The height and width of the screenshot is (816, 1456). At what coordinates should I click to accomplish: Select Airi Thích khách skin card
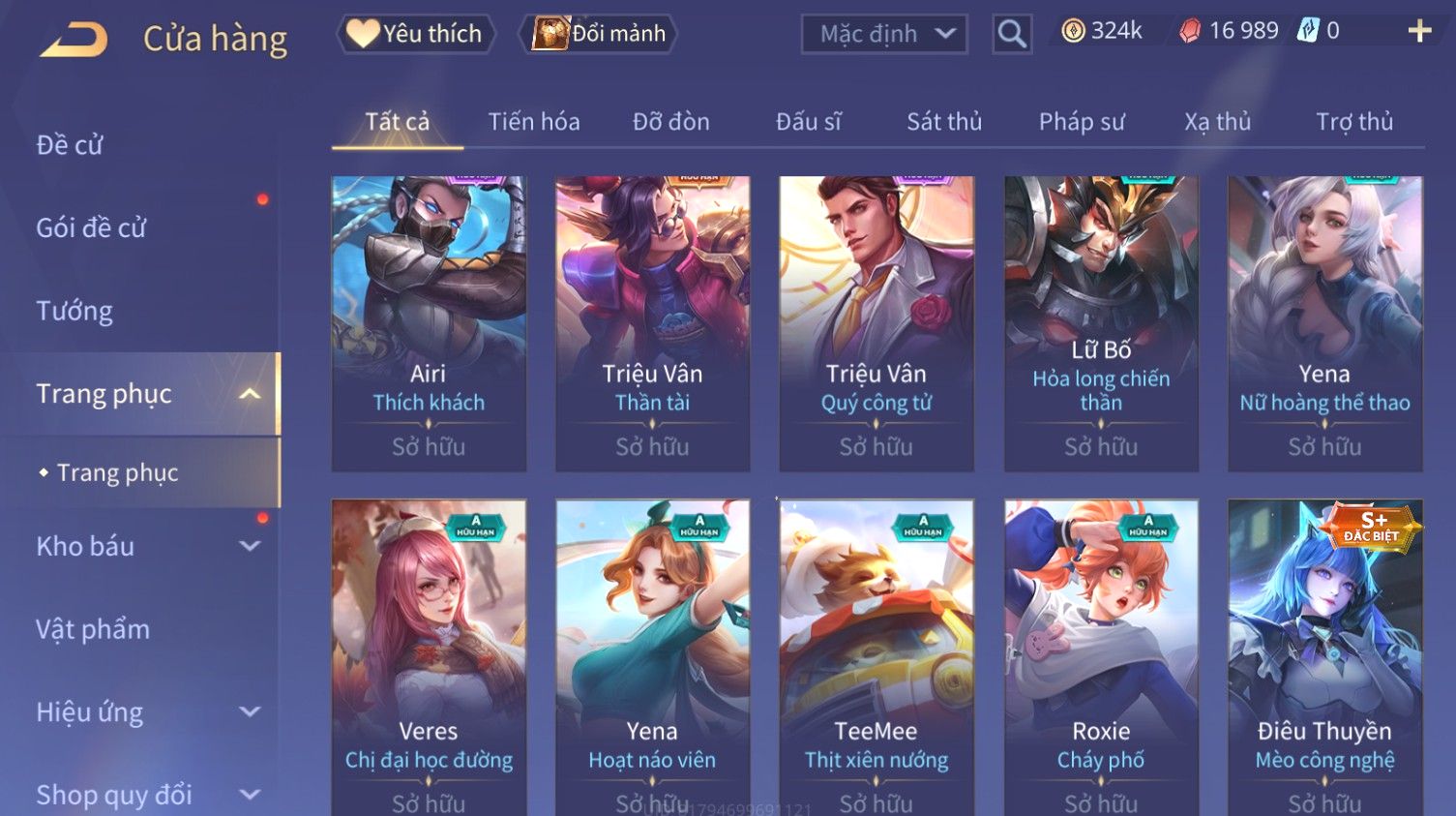pyautogui.click(x=429, y=323)
